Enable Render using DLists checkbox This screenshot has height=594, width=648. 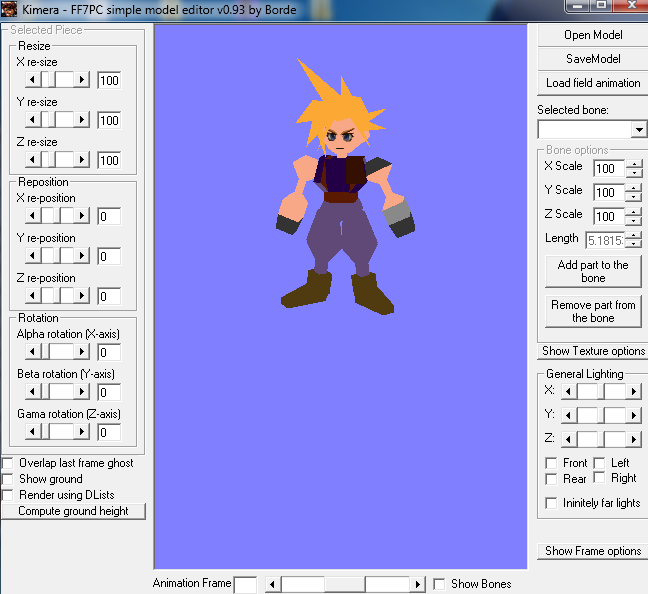point(7,495)
